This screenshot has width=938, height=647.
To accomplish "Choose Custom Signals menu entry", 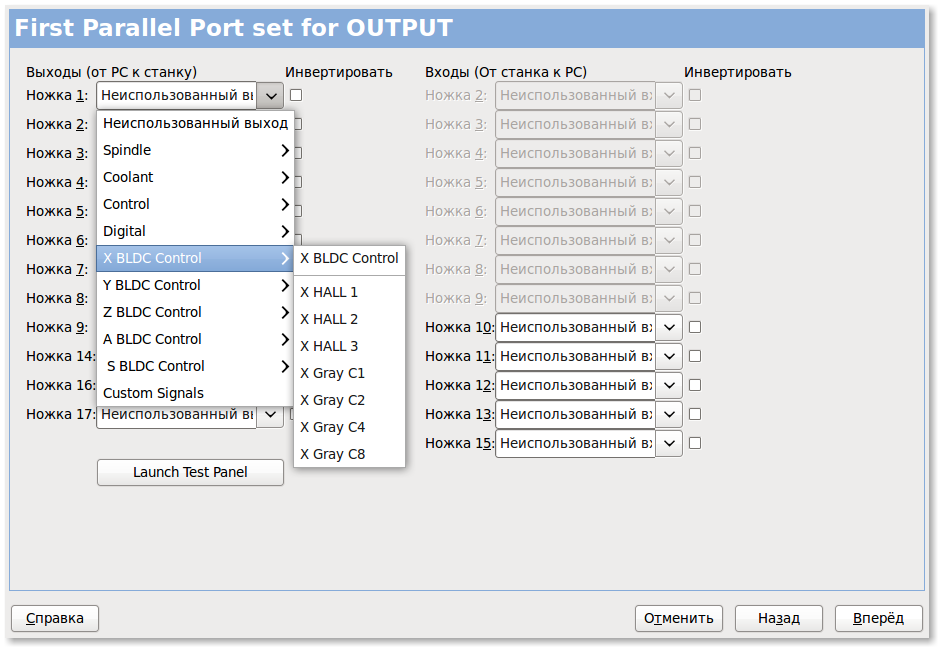I will pos(153,393).
